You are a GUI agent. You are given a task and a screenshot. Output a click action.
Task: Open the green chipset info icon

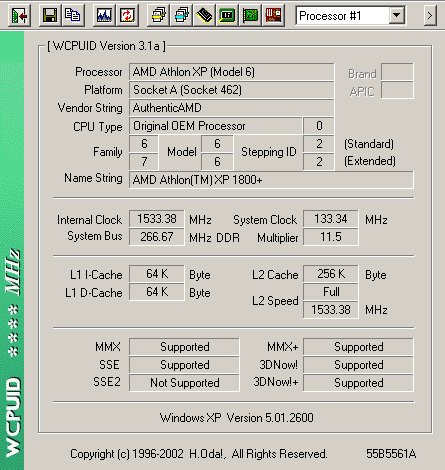click(227, 15)
